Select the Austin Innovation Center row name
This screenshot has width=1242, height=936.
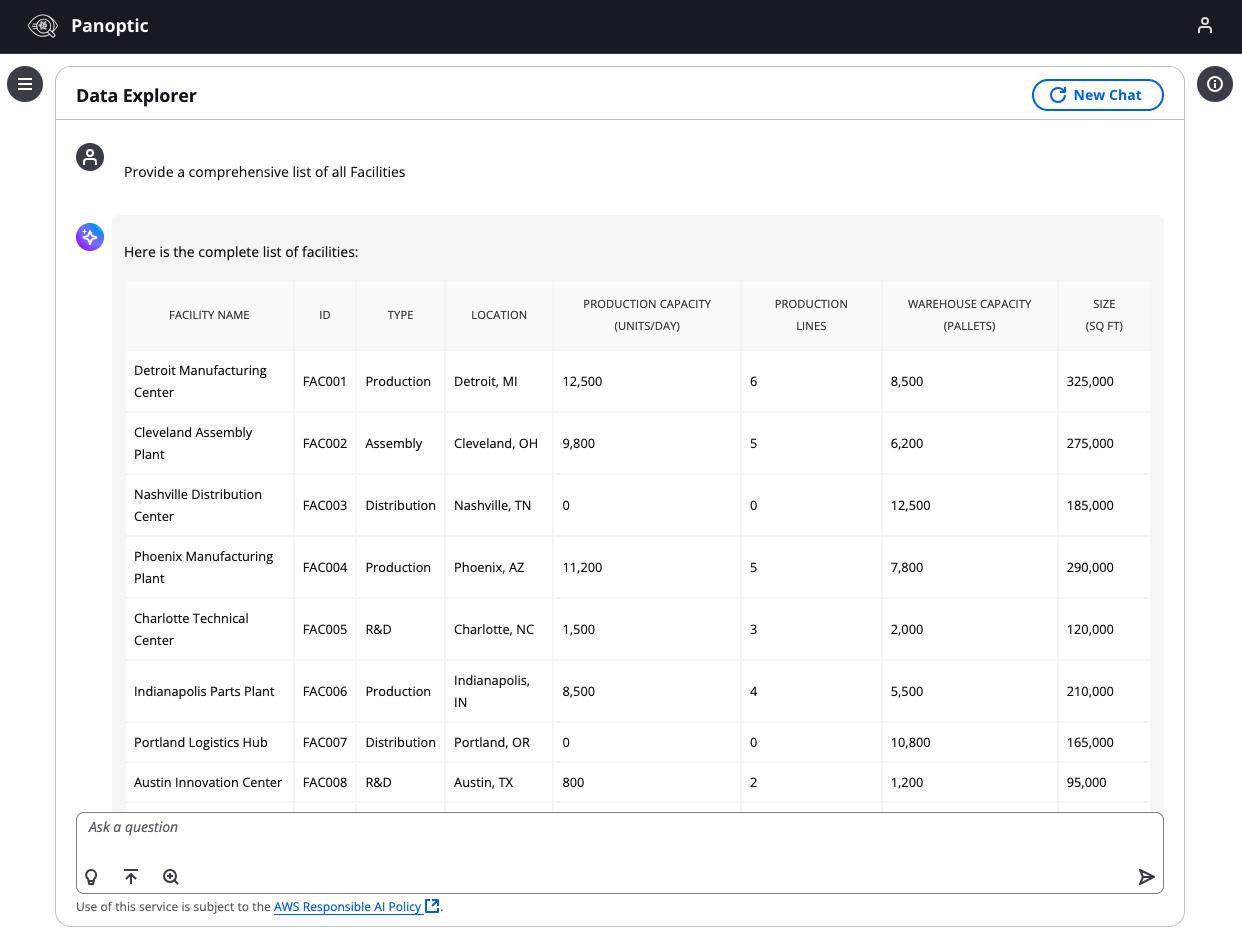[208, 783]
